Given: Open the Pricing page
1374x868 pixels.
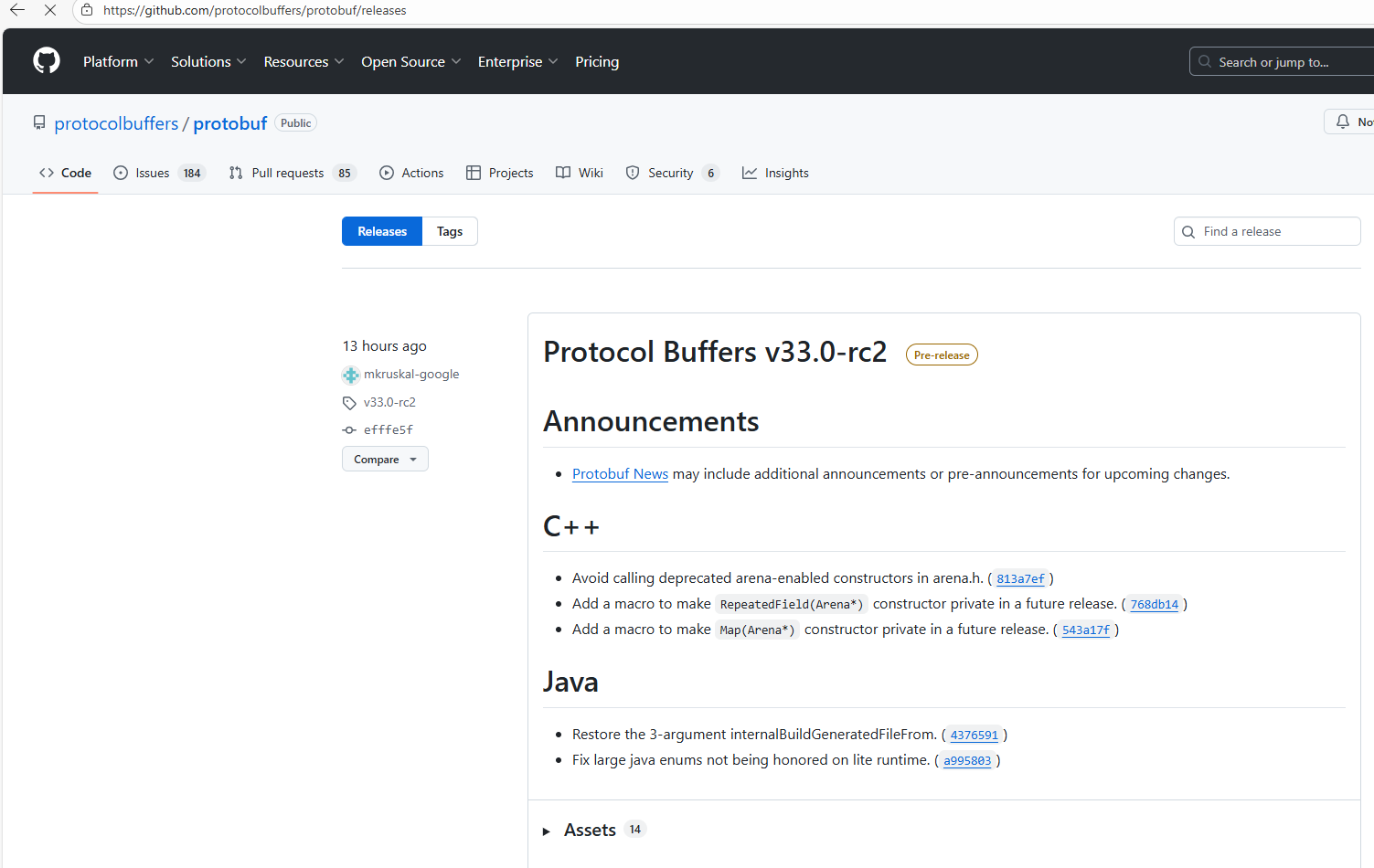Looking at the screenshot, I should 597,61.
